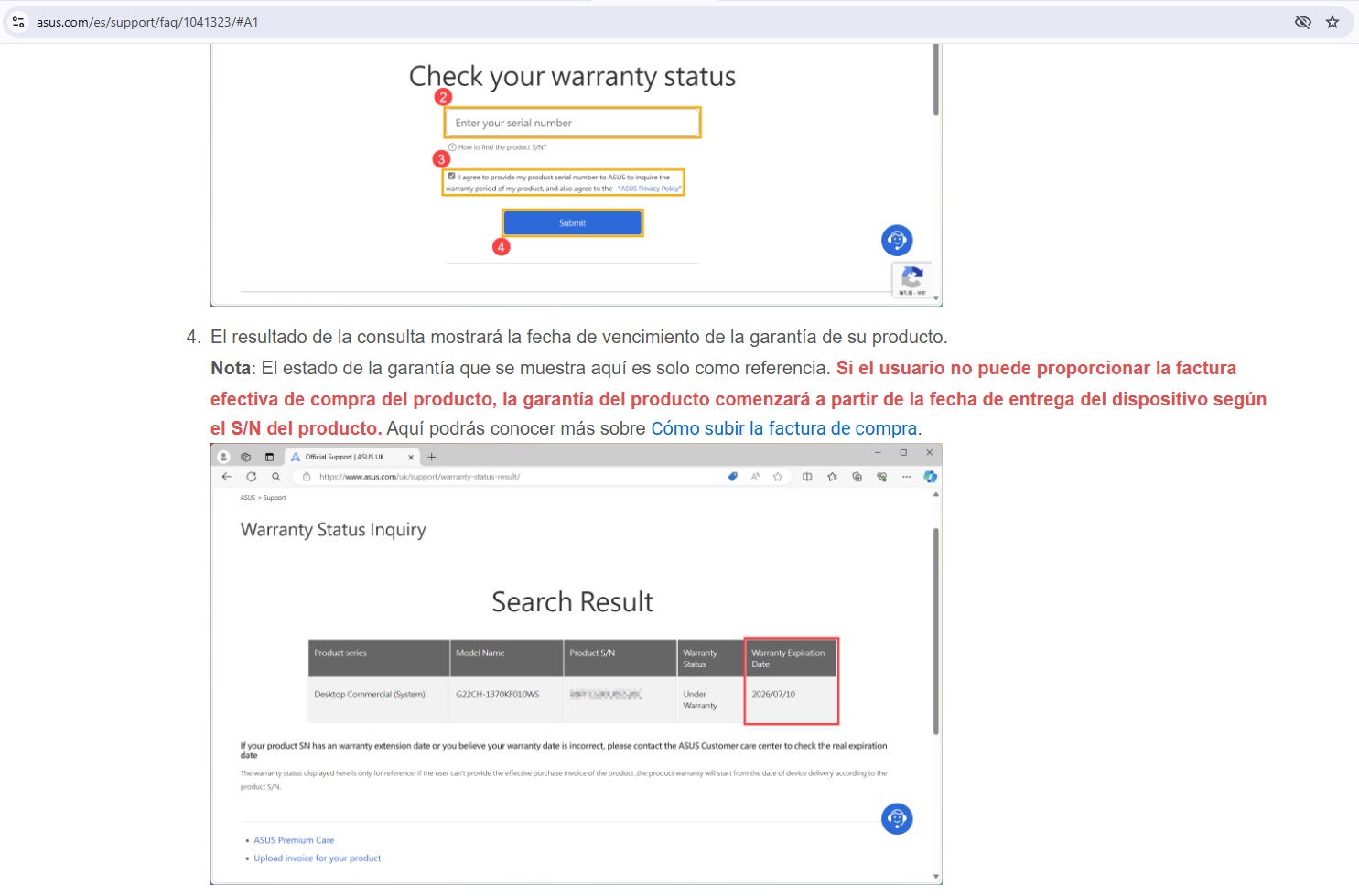
Task: Activate the Read aloud icon in Edge
Action: [755, 477]
